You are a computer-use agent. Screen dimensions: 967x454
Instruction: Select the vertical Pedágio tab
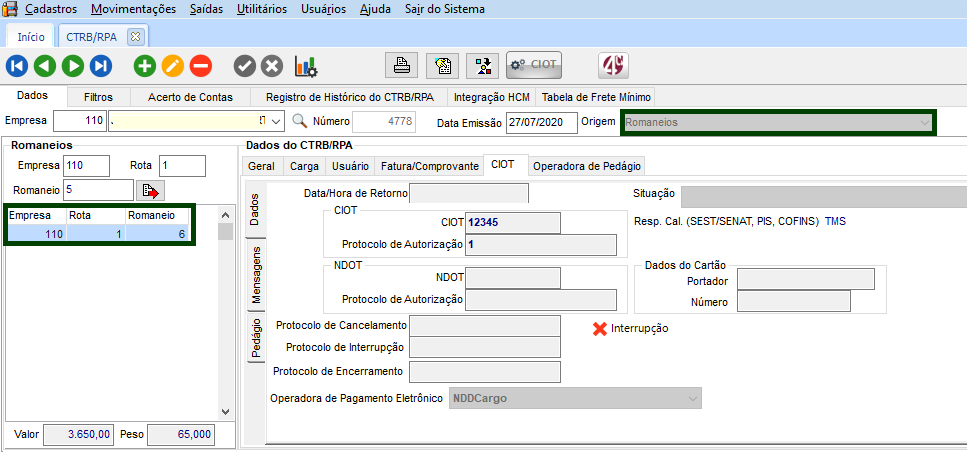coord(257,337)
